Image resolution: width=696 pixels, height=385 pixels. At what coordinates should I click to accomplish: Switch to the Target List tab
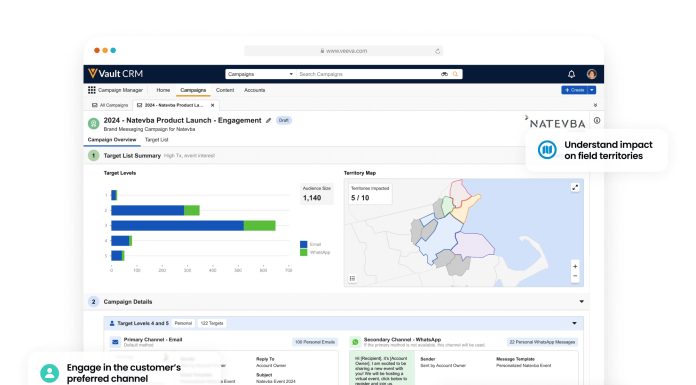pos(157,140)
